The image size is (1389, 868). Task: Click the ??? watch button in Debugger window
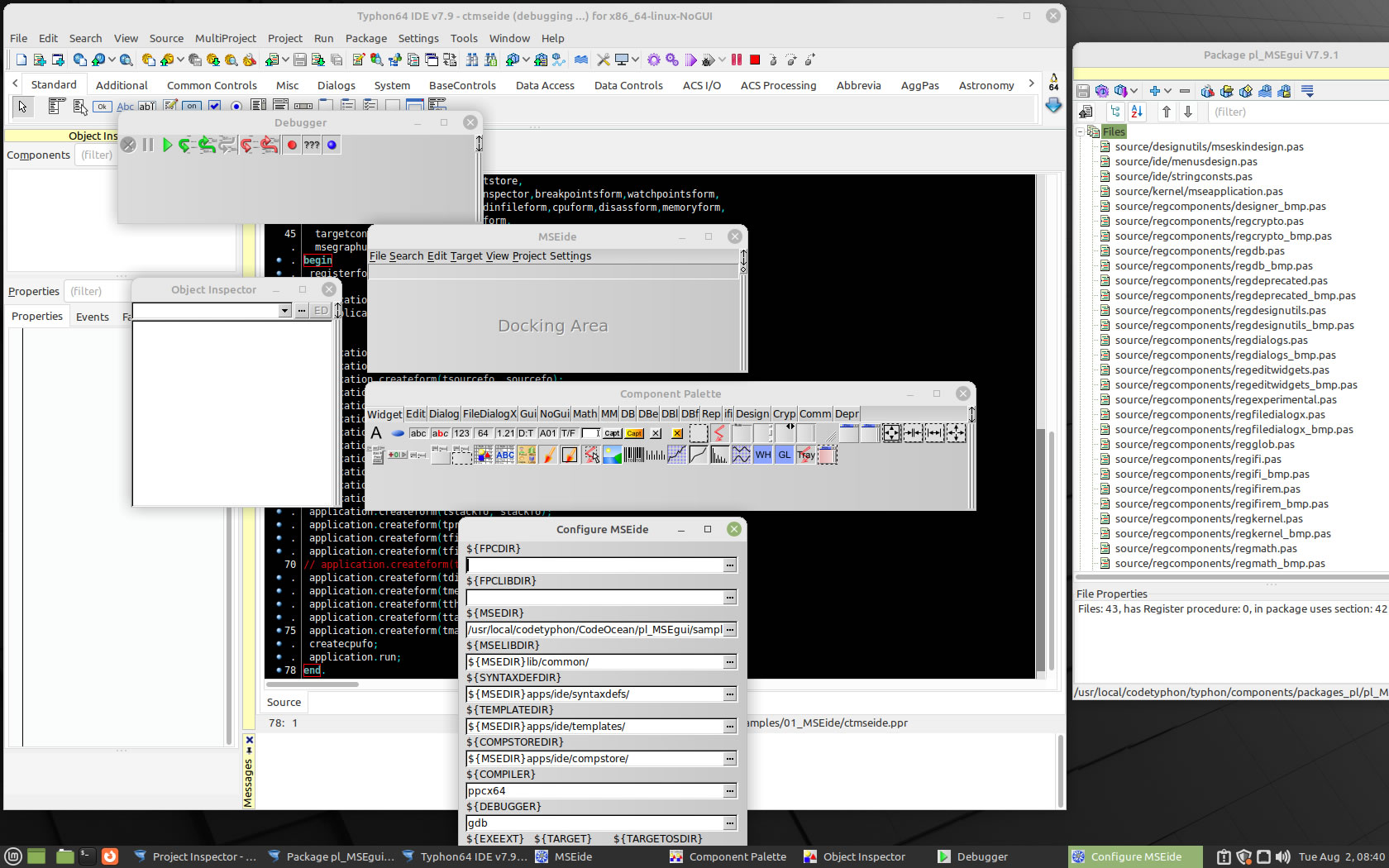[x=312, y=145]
